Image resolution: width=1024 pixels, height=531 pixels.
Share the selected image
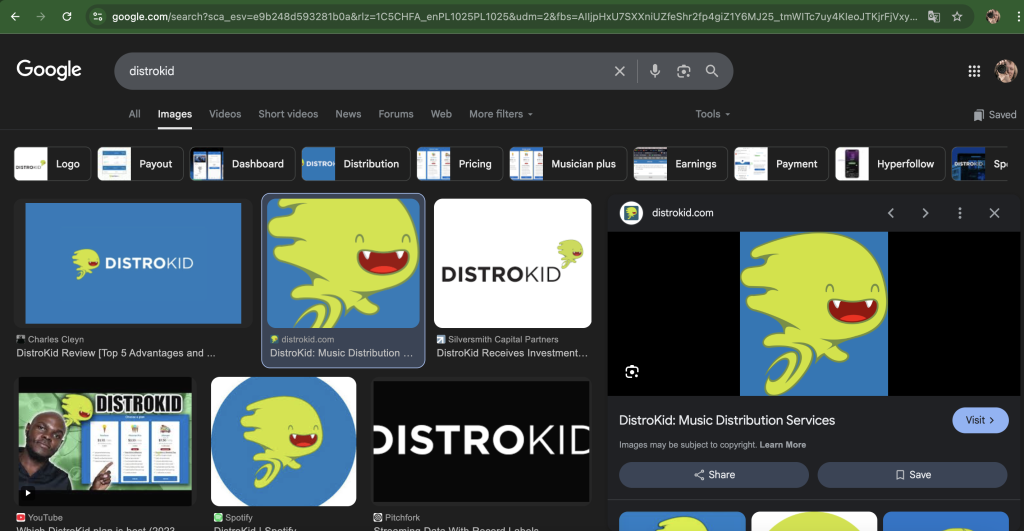click(x=714, y=475)
